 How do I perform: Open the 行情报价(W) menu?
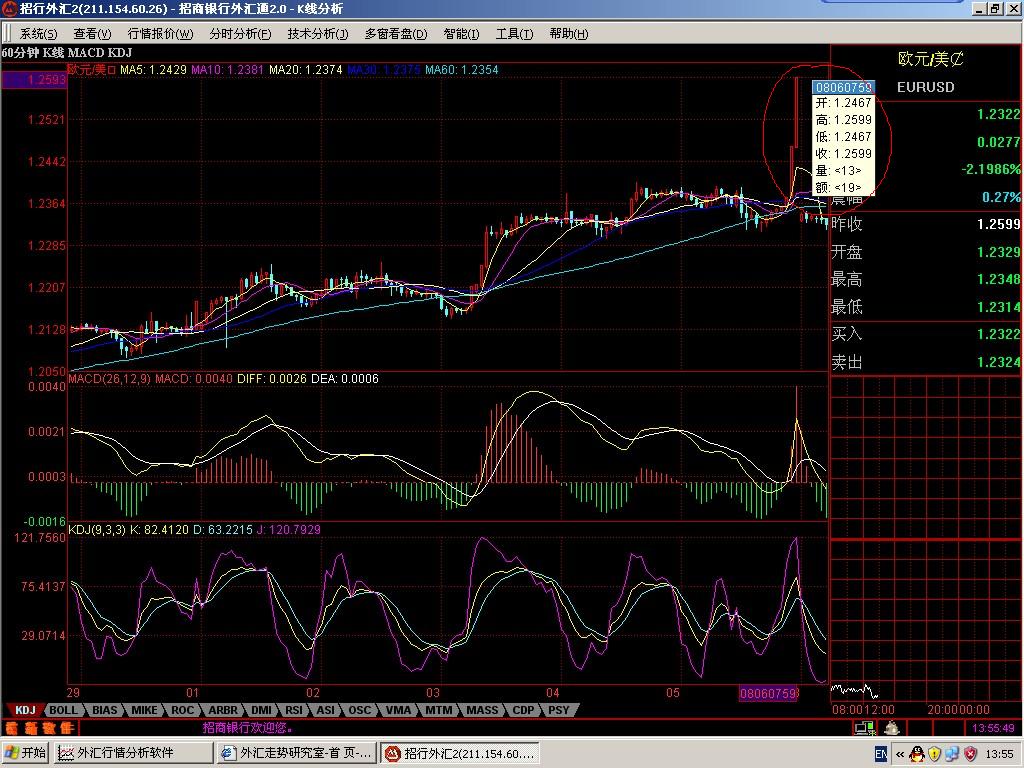(160, 34)
